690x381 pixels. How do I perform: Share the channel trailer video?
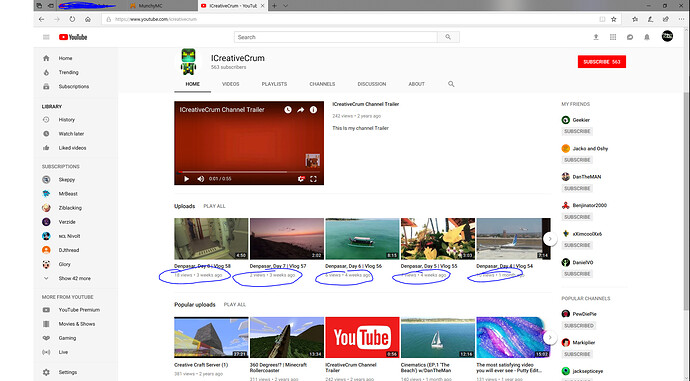point(301,110)
